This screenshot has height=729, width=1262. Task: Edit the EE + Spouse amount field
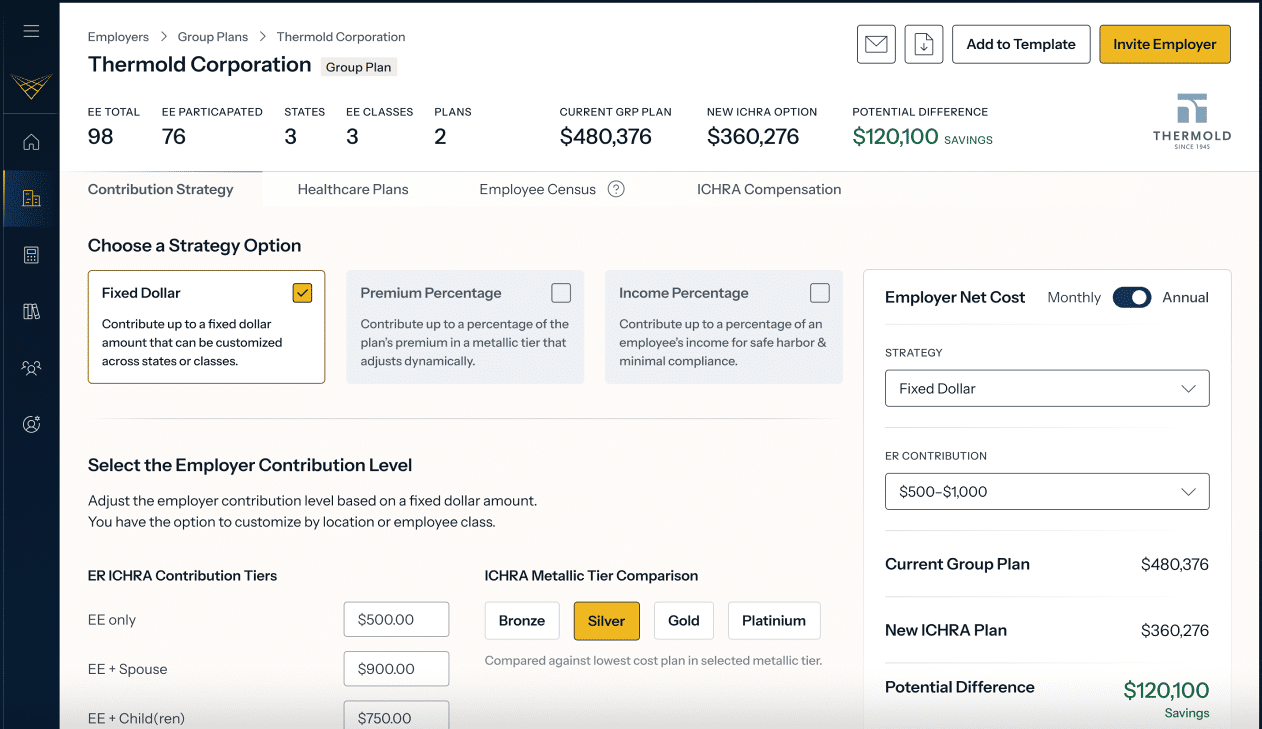click(x=396, y=669)
